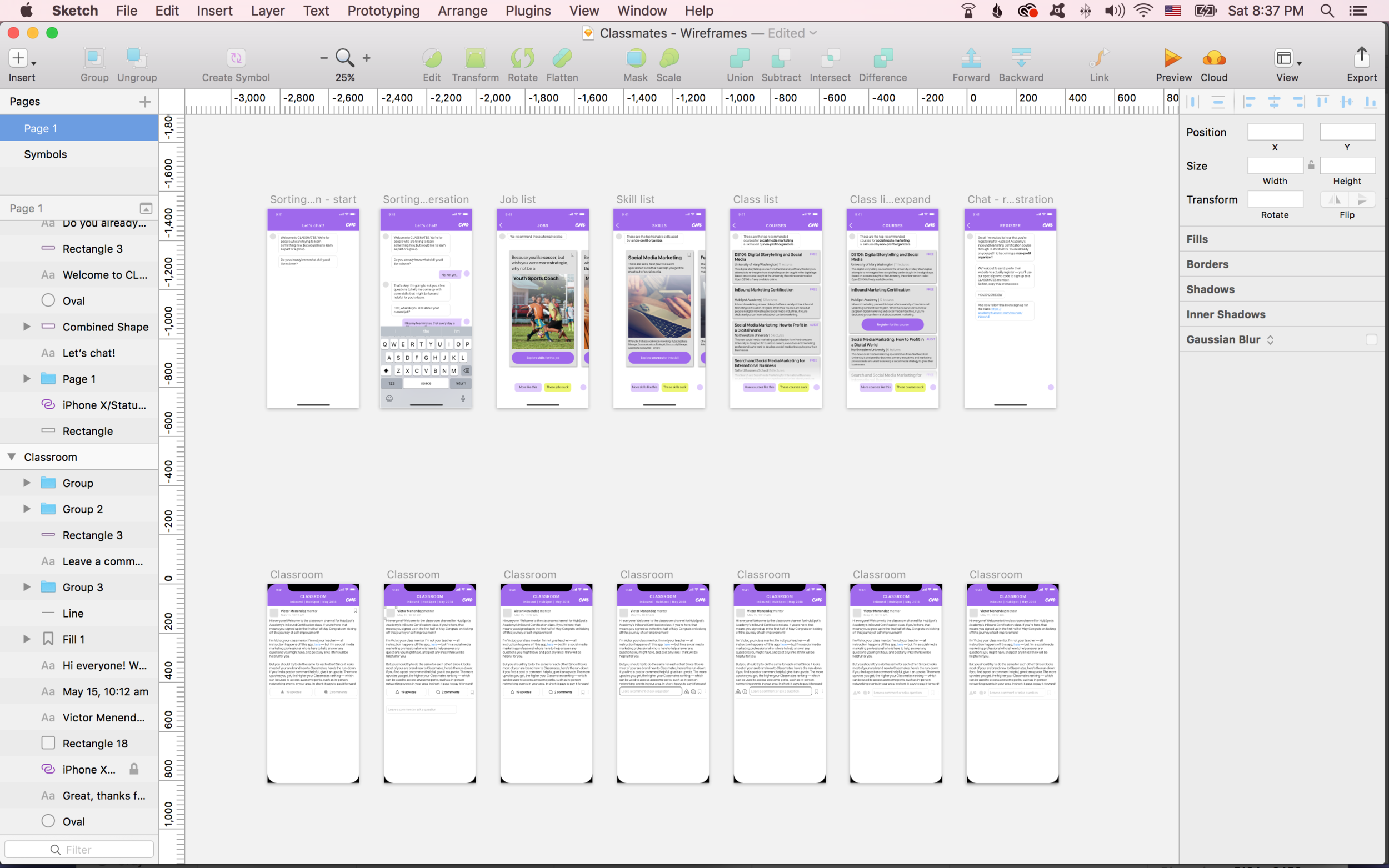Click the Cloud upload icon
This screenshot has width=1389, height=868.
[1213, 58]
